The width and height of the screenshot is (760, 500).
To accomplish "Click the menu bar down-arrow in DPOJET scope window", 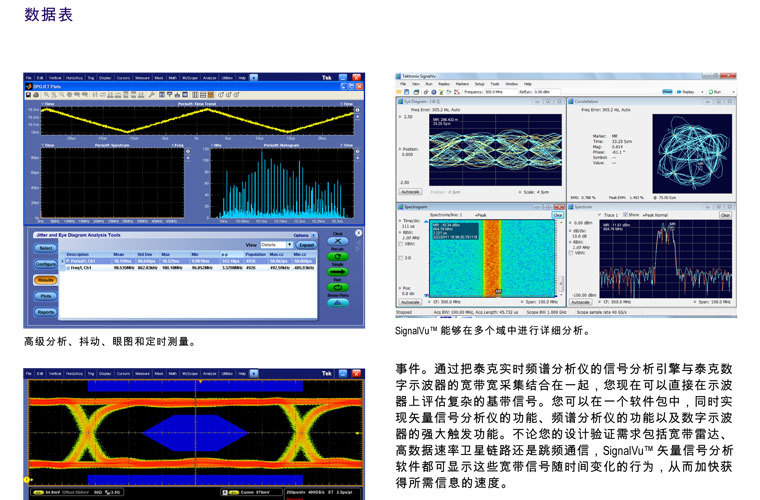I will (x=253, y=77).
